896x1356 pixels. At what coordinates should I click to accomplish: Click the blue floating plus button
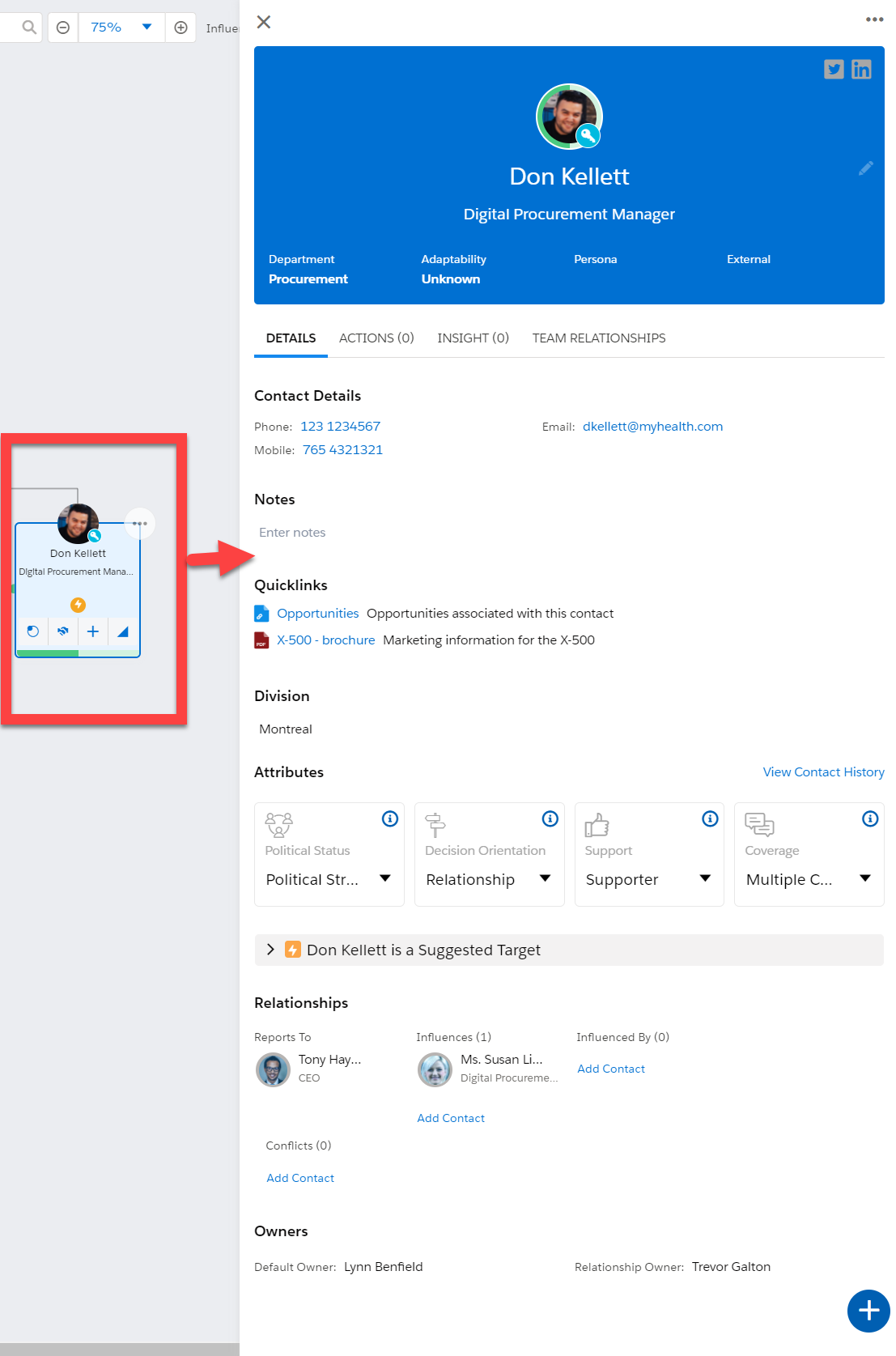click(868, 1311)
